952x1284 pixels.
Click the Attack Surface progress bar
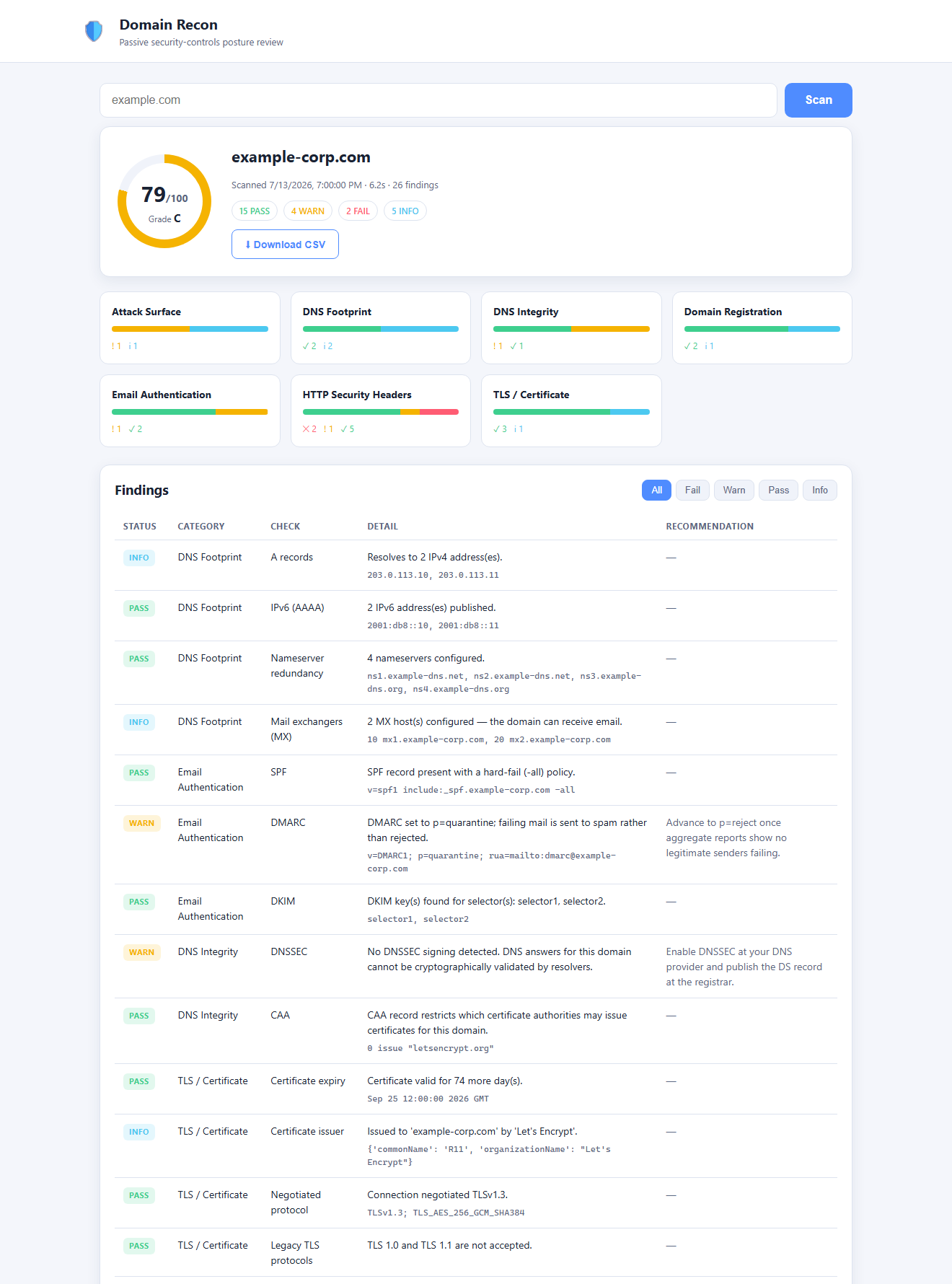click(x=190, y=329)
